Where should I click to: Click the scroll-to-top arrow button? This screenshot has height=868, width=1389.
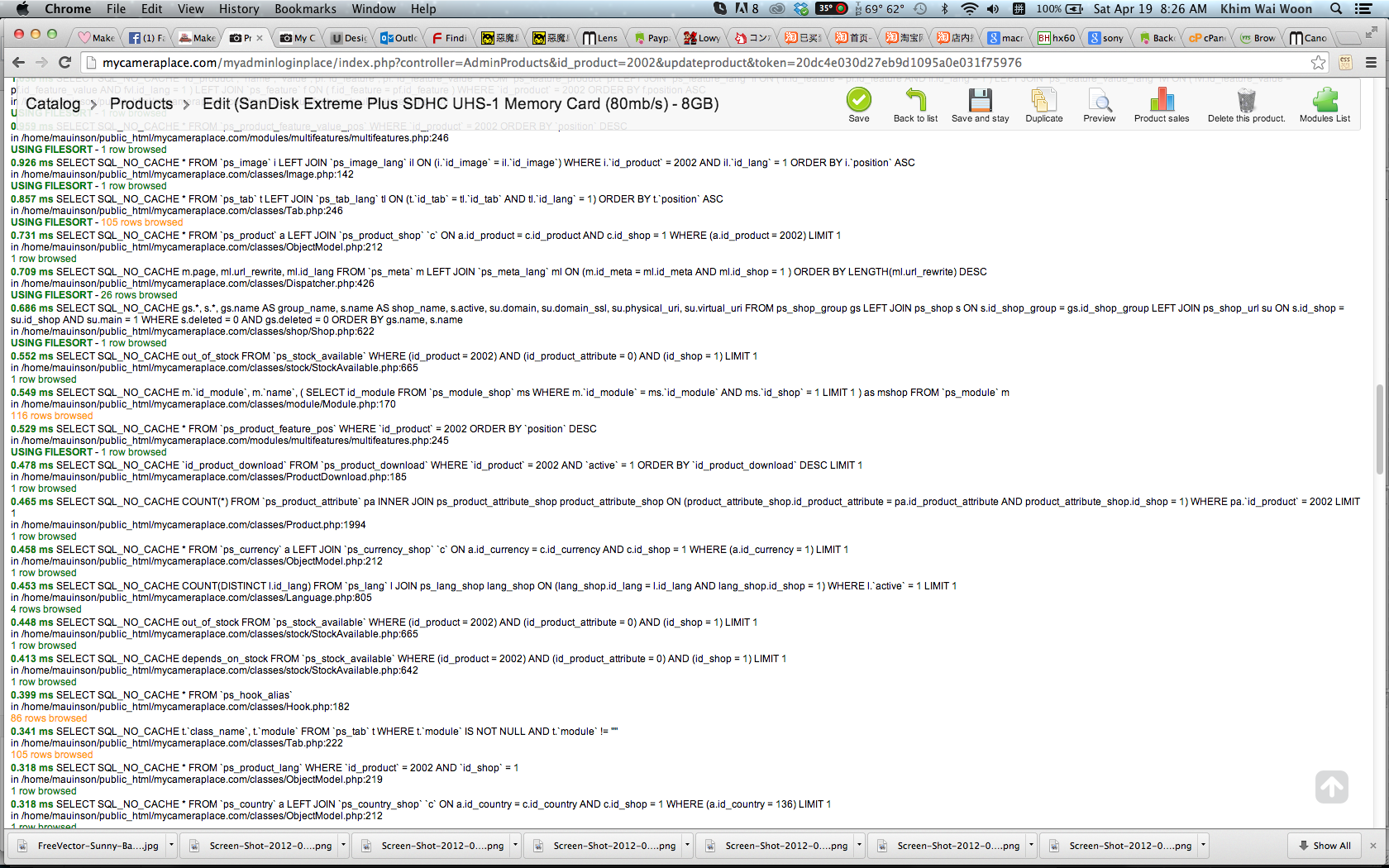1331,787
